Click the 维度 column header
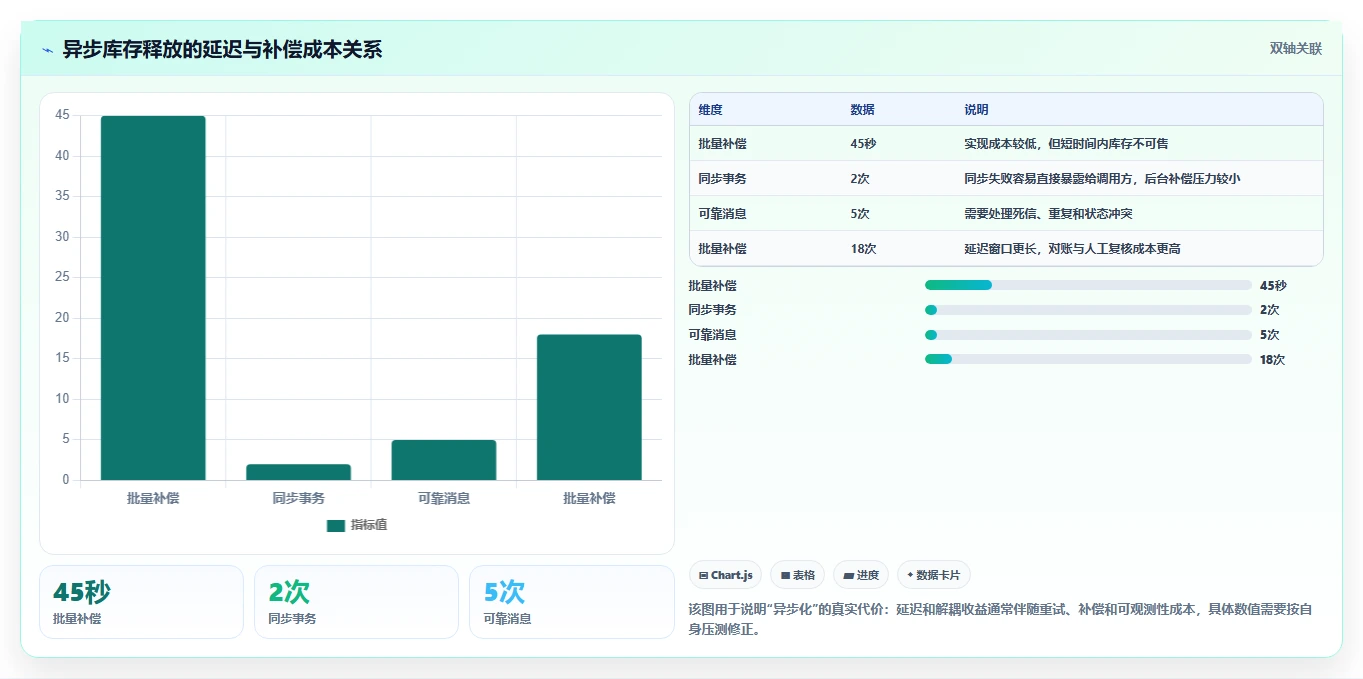 [710, 110]
